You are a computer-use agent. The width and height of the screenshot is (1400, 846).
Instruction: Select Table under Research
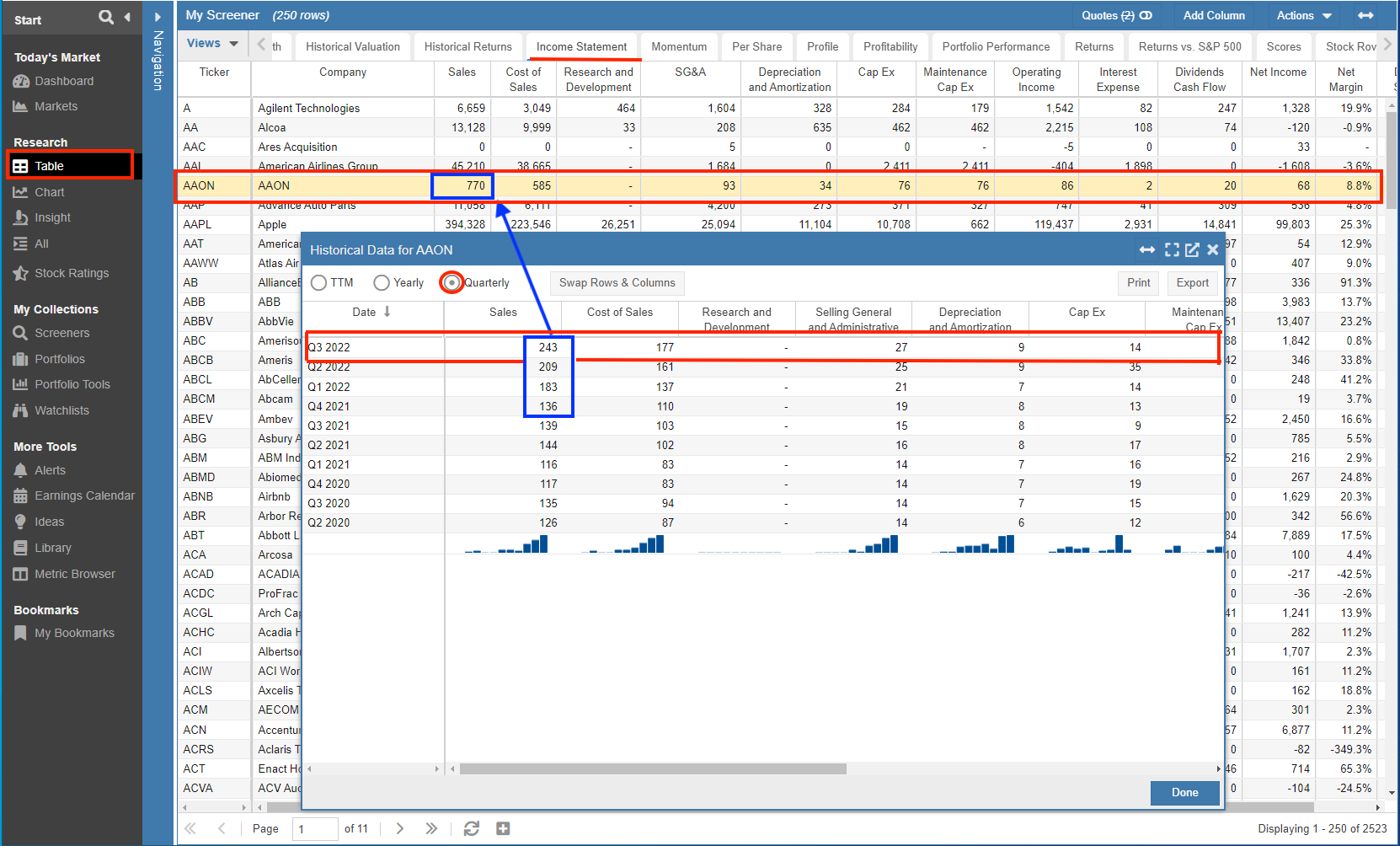[70, 166]
